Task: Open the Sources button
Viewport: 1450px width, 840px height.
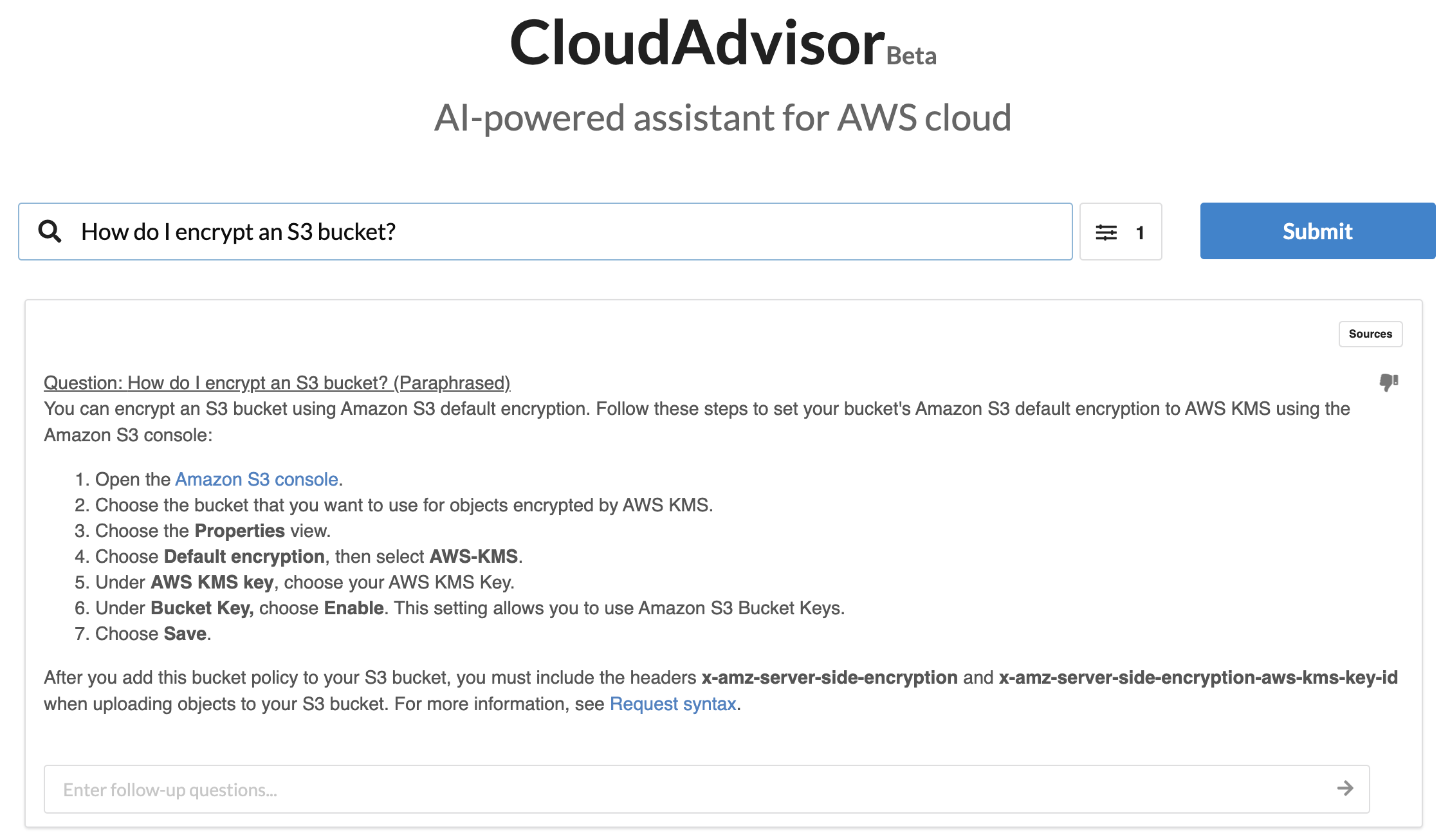Action: (x=1370, y=334)
